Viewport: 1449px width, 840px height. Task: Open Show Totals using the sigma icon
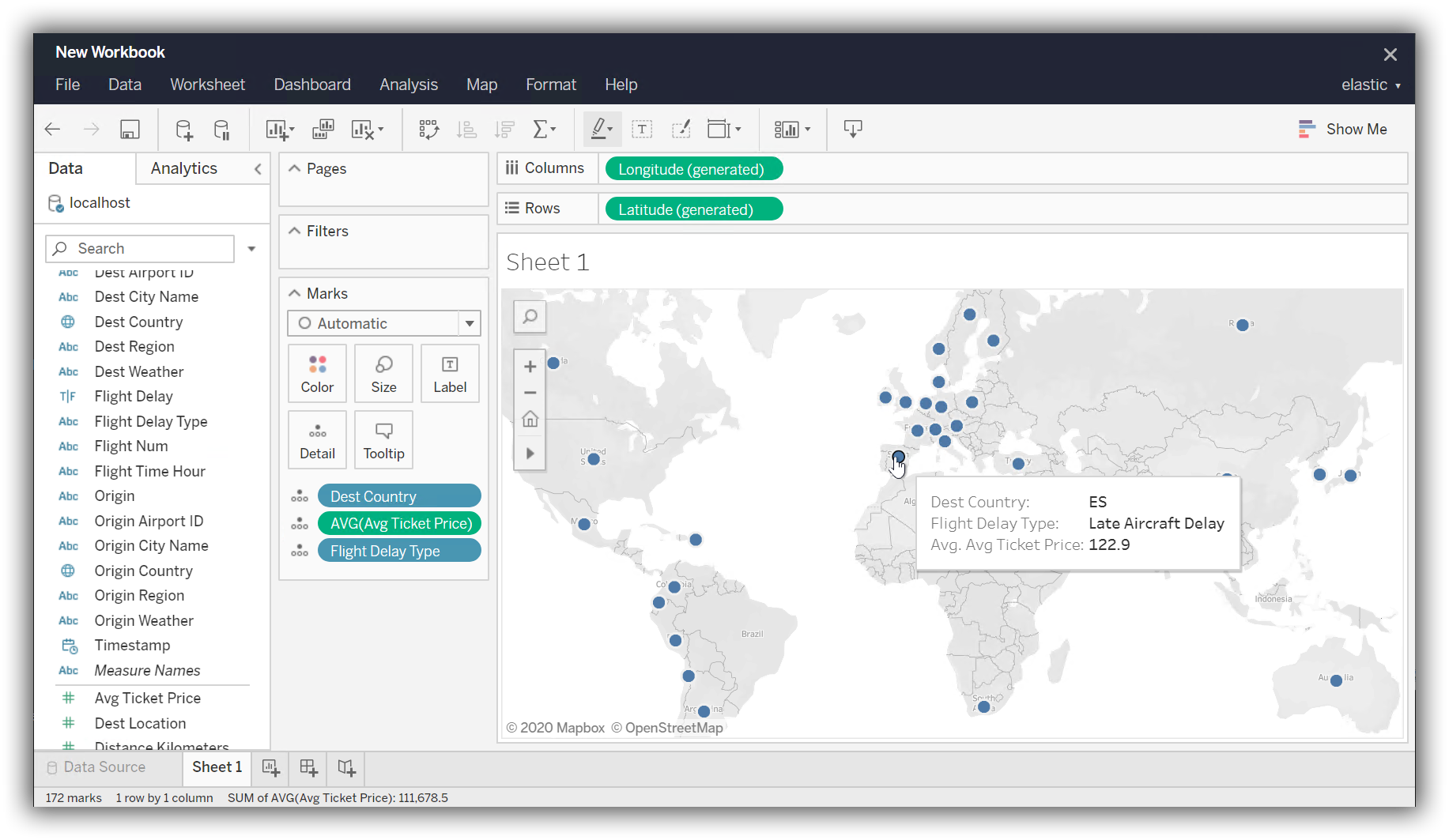(x=541, y=129)
